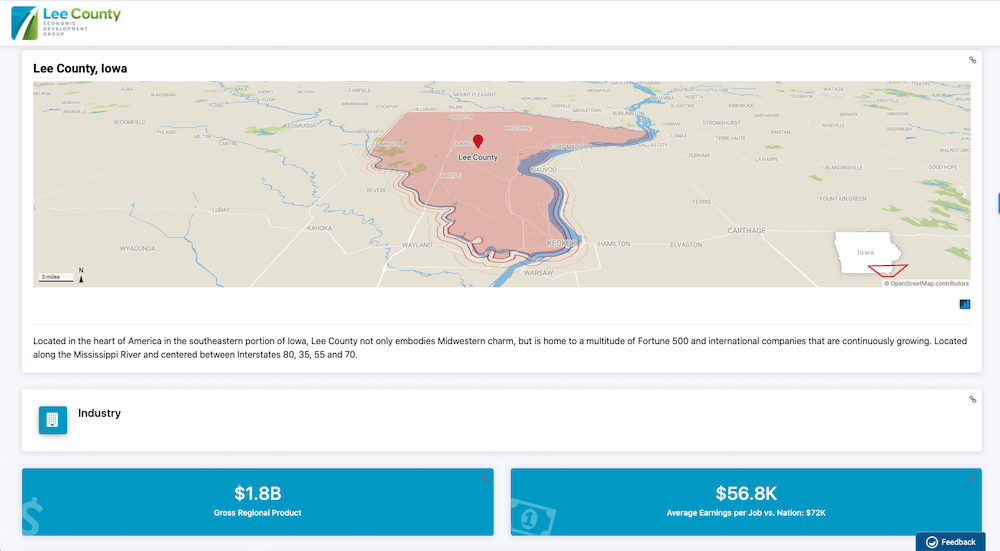Image resolution: width=1000 pixels, height=551 pixels.
Task: Click the Feedback checkmark icon
Action: pyautogui.click(x=932, y=542)
